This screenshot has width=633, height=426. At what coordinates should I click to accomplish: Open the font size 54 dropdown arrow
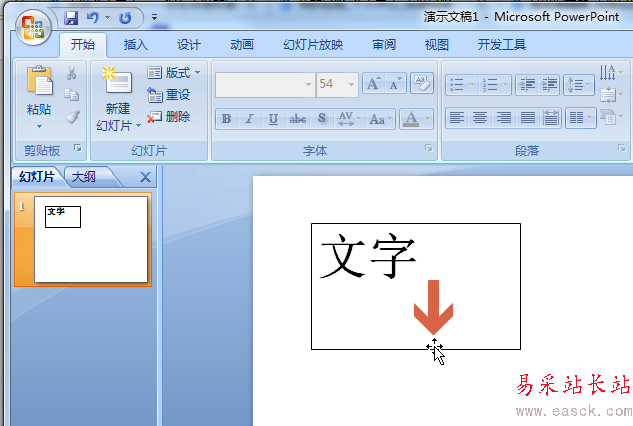(x=351, y=84)
